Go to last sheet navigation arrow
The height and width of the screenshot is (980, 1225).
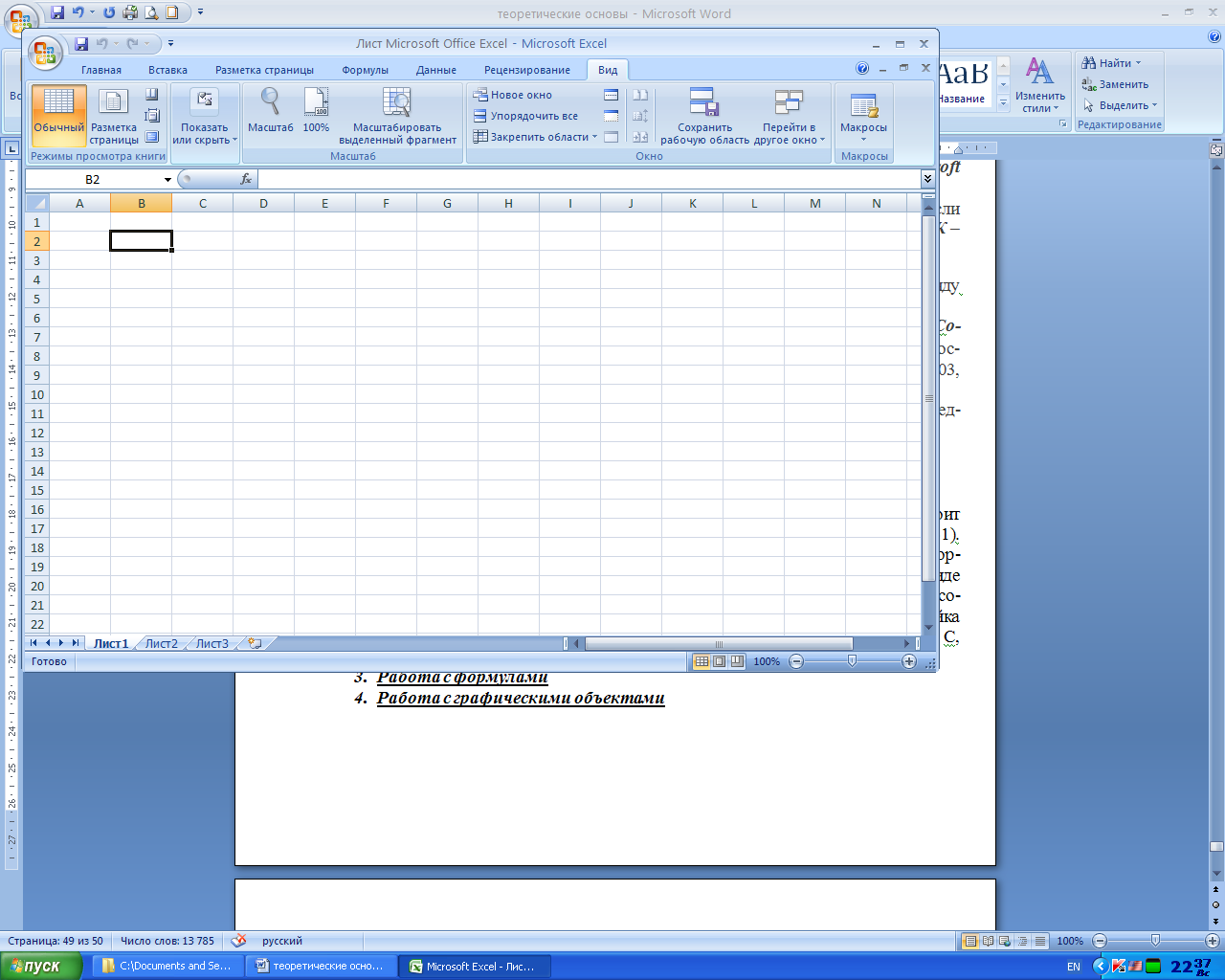(76, 643)
